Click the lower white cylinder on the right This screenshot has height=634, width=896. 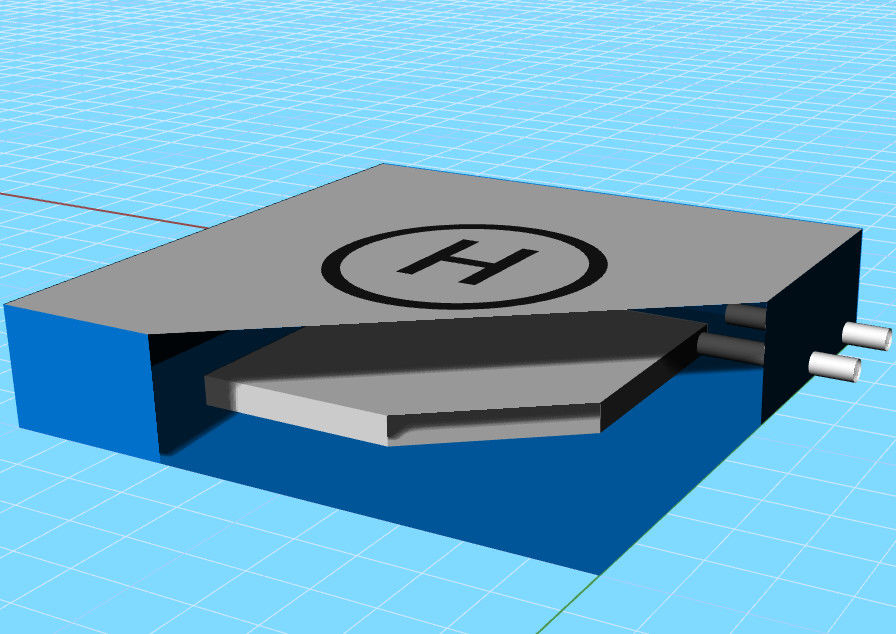pos(836,367)
